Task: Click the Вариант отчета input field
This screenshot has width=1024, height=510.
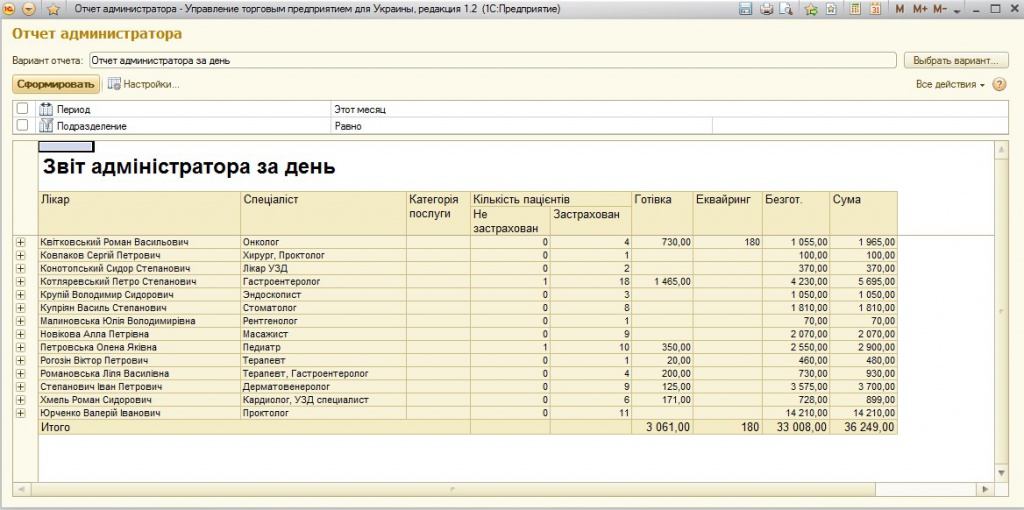Action: [492, 60]
